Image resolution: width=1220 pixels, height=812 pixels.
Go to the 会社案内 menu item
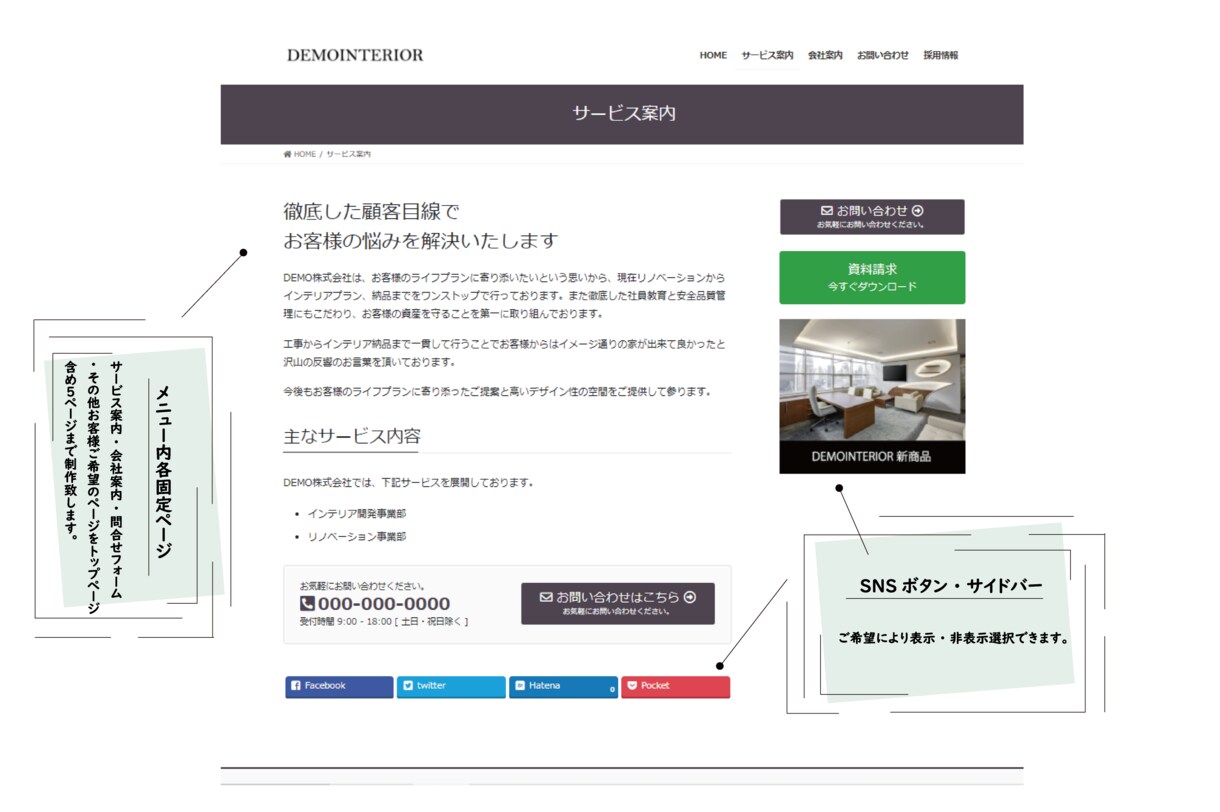click(x=825, y=55)
